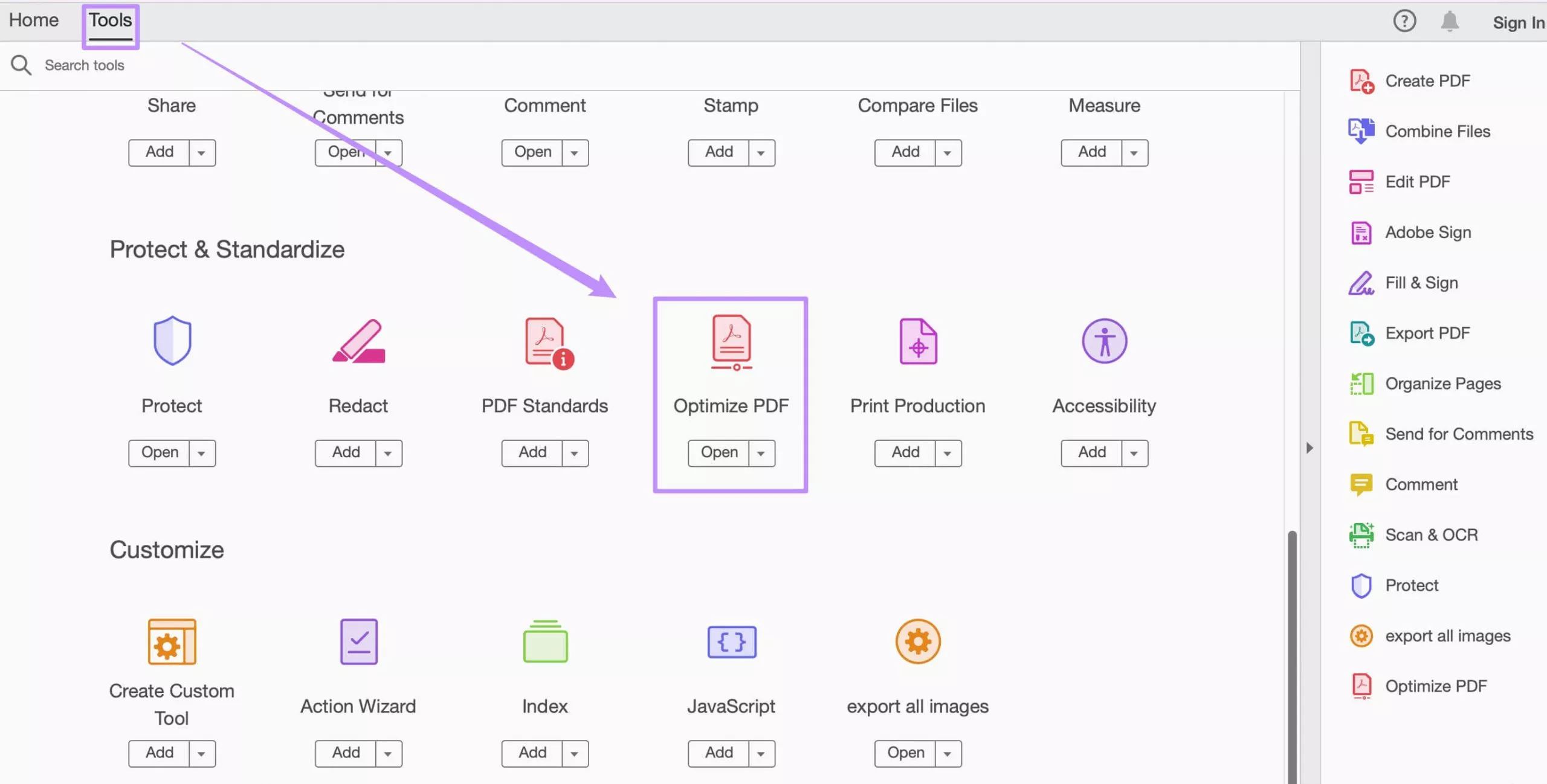Click the JavaScript tool icon
Screen dimensions: 1547x784
(x=731, y=641)
